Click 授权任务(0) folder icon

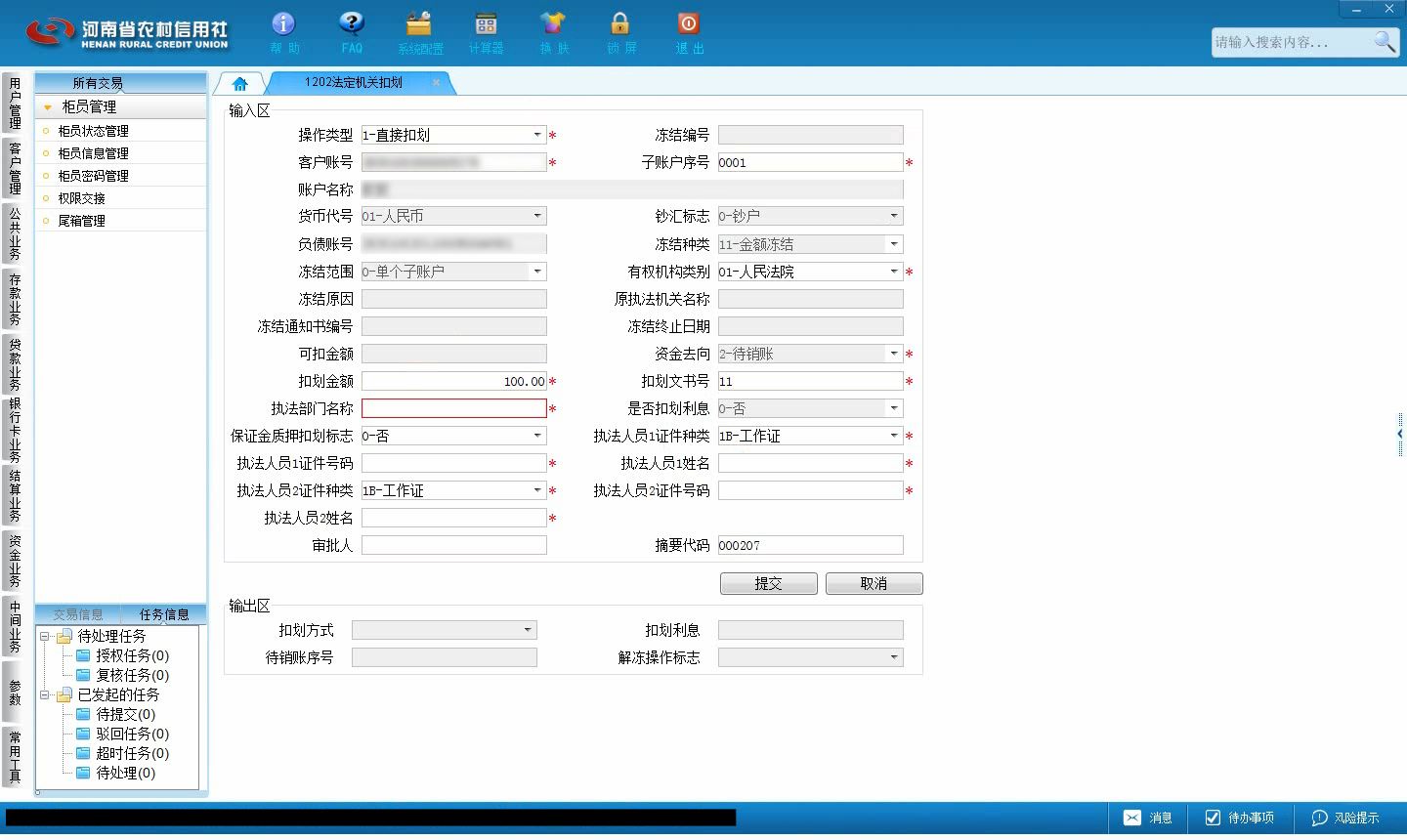point(84,655)
